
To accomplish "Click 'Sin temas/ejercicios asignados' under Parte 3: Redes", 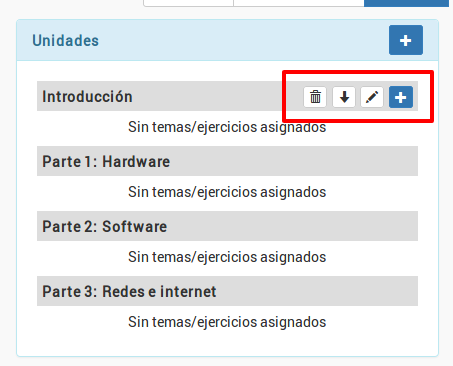I will pos(227,322).
